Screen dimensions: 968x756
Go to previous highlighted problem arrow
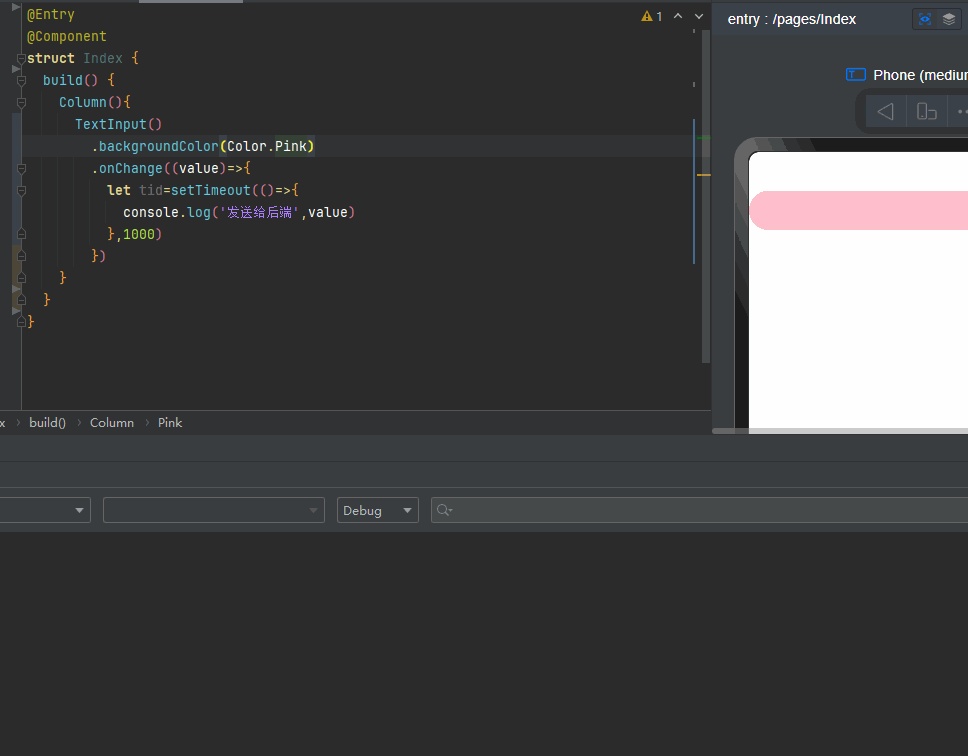coord(678,16)
